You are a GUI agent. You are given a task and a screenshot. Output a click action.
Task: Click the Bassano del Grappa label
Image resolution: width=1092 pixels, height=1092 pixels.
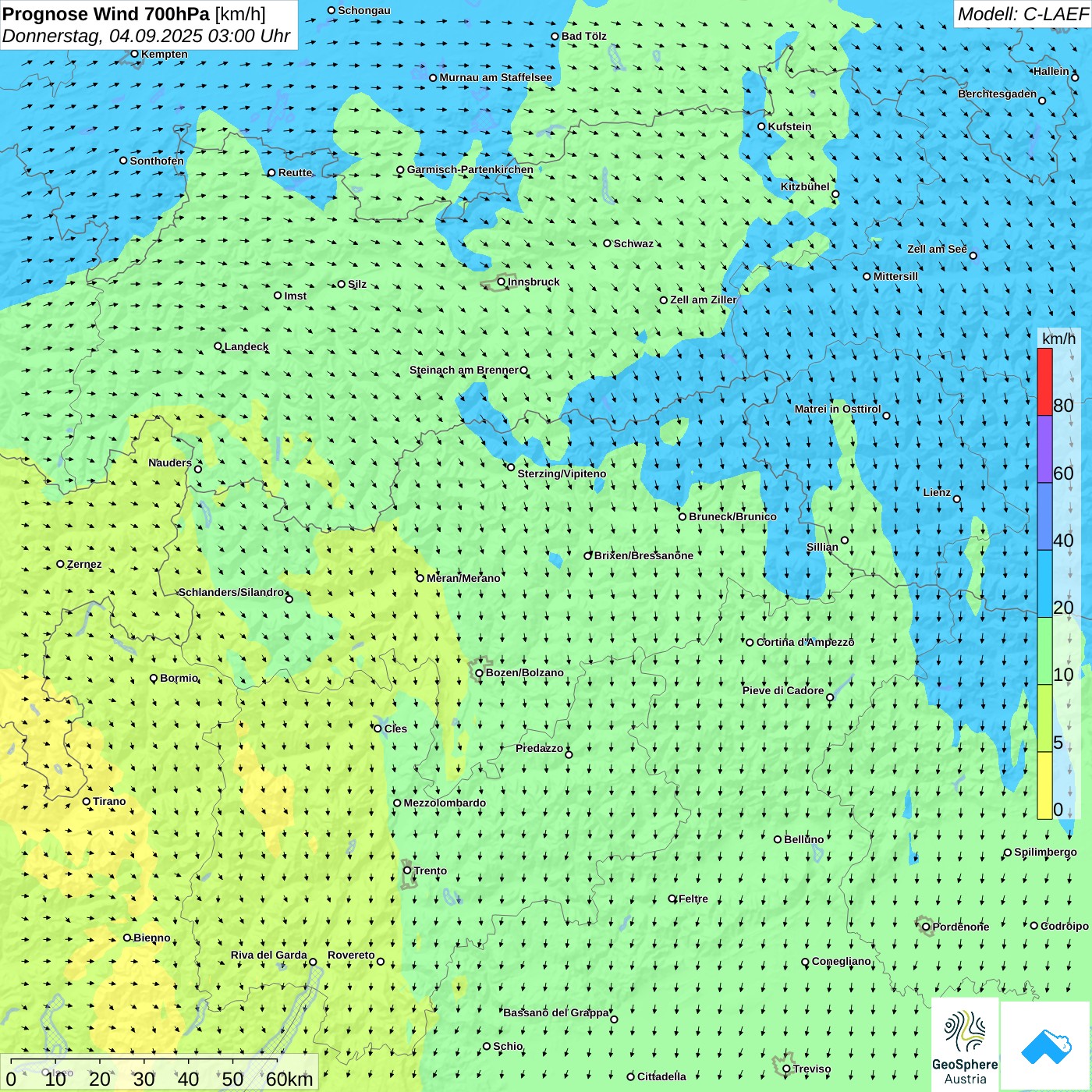(556, 1012)
